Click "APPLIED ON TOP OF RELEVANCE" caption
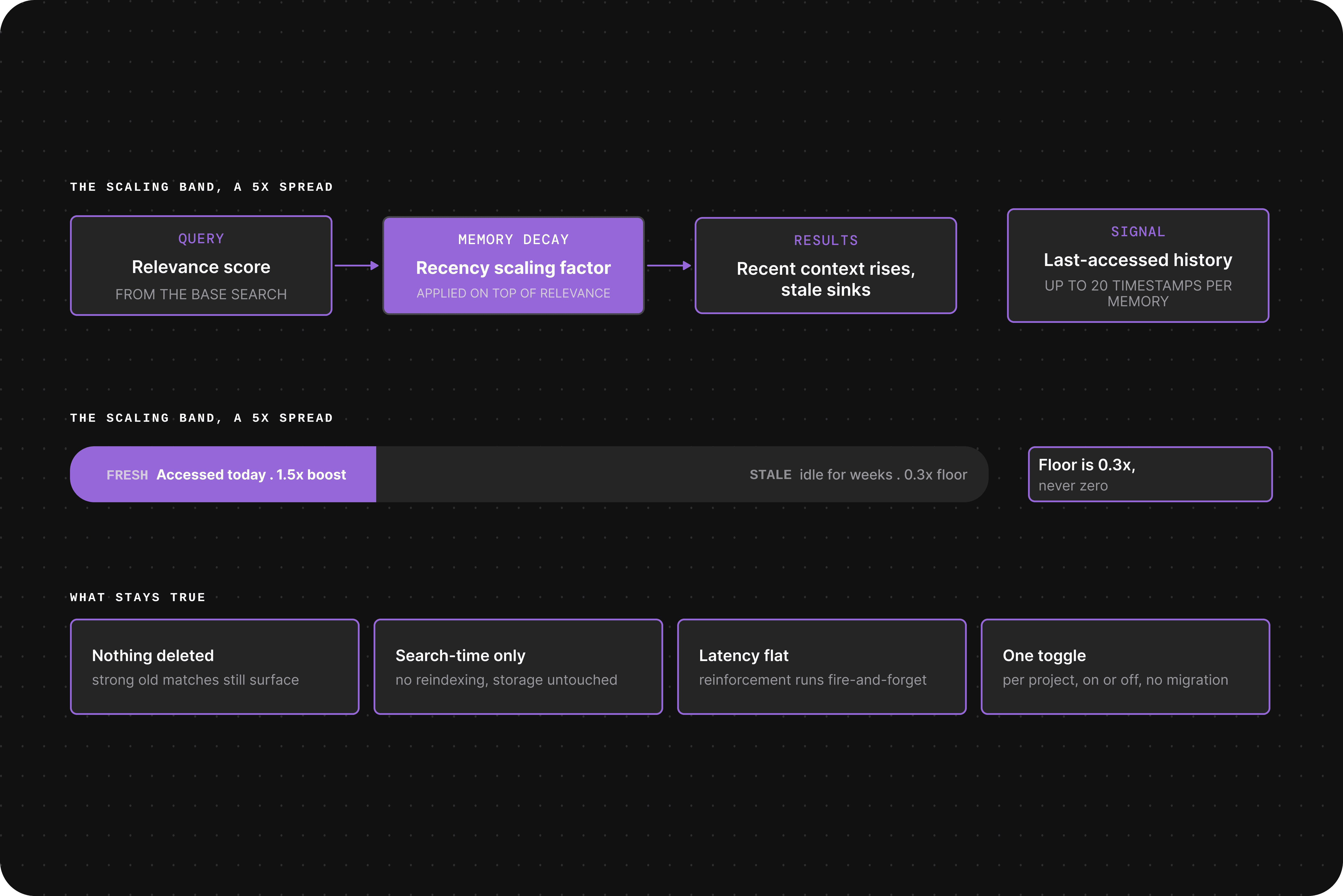1343x896 pixels. (514, 293)
